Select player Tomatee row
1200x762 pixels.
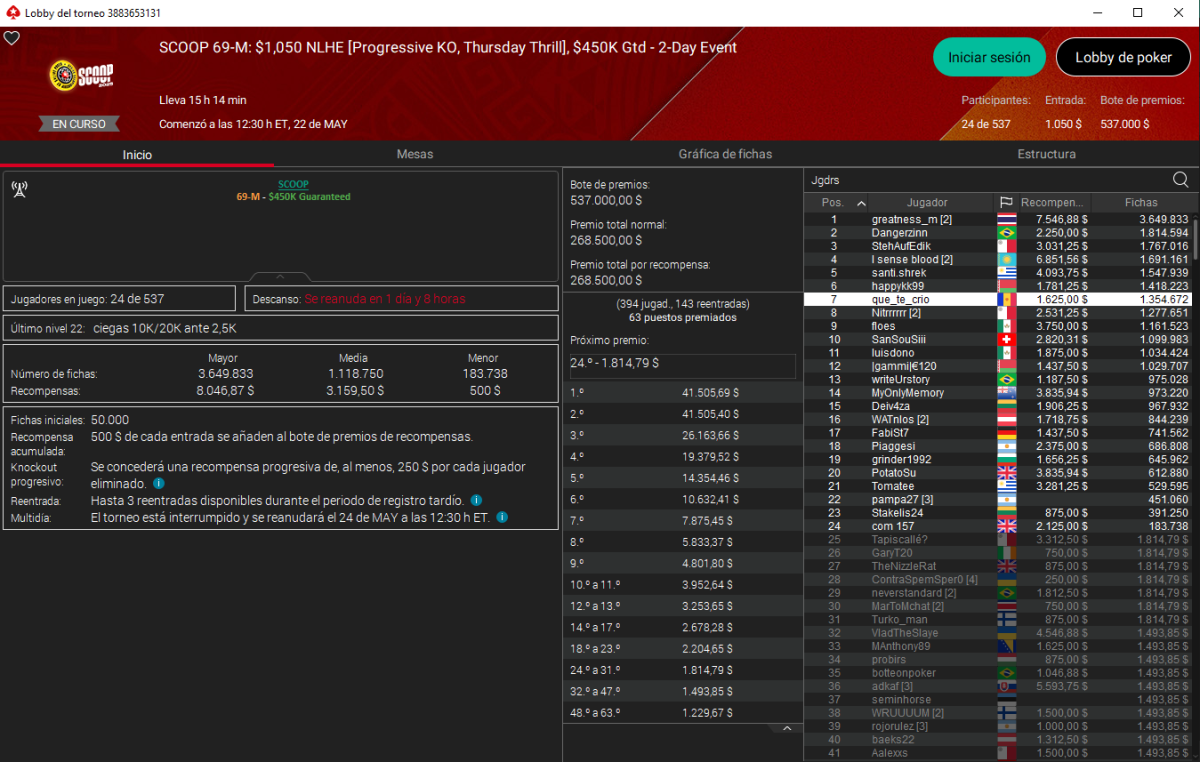(x=997, y=486)
